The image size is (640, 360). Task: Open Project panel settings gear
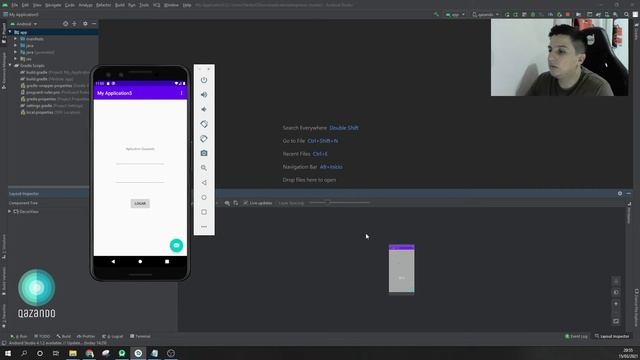tap(85, 24)
